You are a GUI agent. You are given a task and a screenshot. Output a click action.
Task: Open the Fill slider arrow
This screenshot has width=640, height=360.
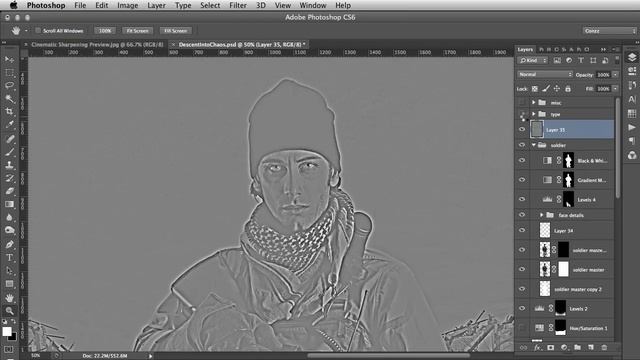pos(616,89)
